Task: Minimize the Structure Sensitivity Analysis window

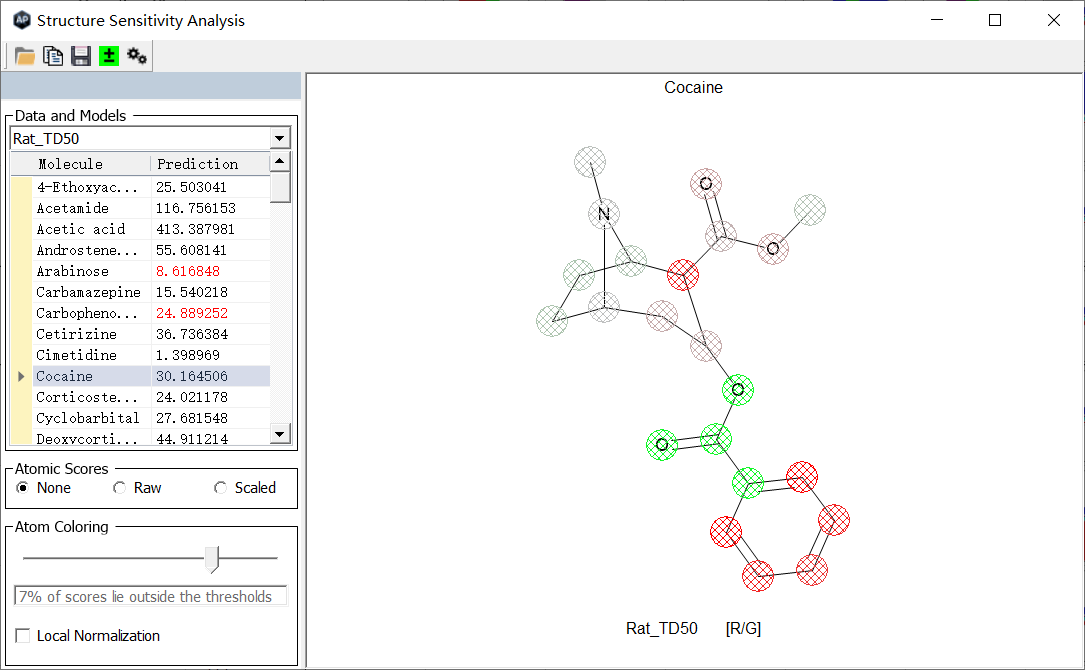Action: [x=937, y=20]
